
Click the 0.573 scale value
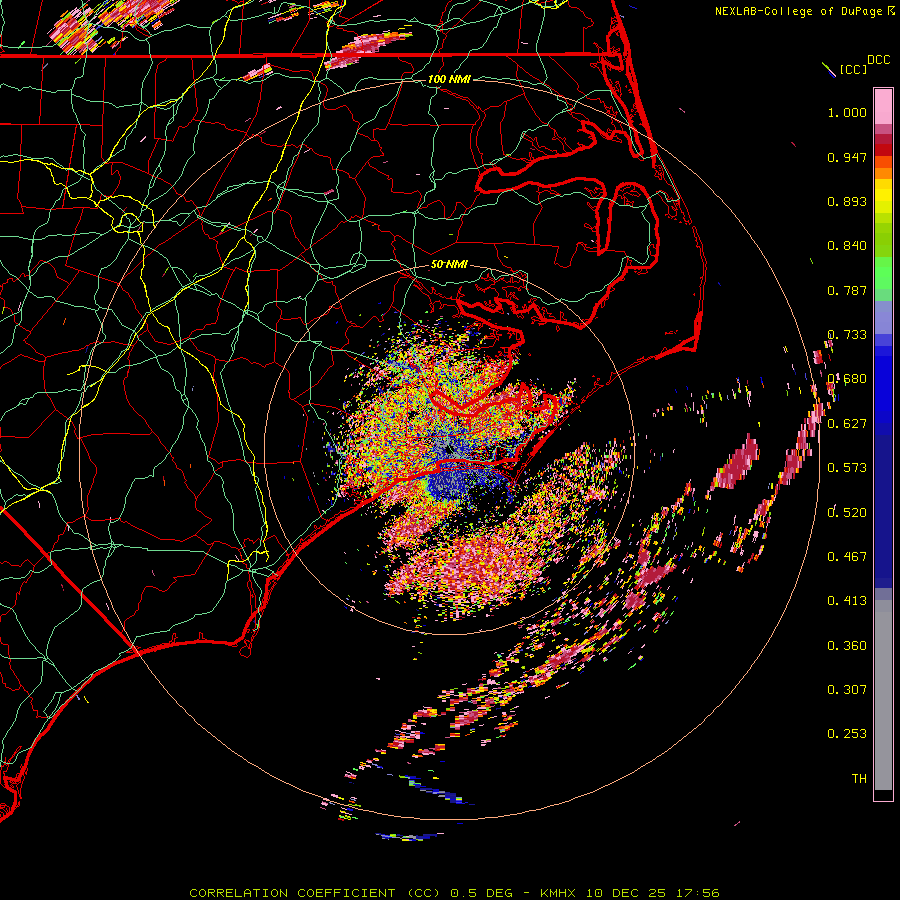(847, 468)
